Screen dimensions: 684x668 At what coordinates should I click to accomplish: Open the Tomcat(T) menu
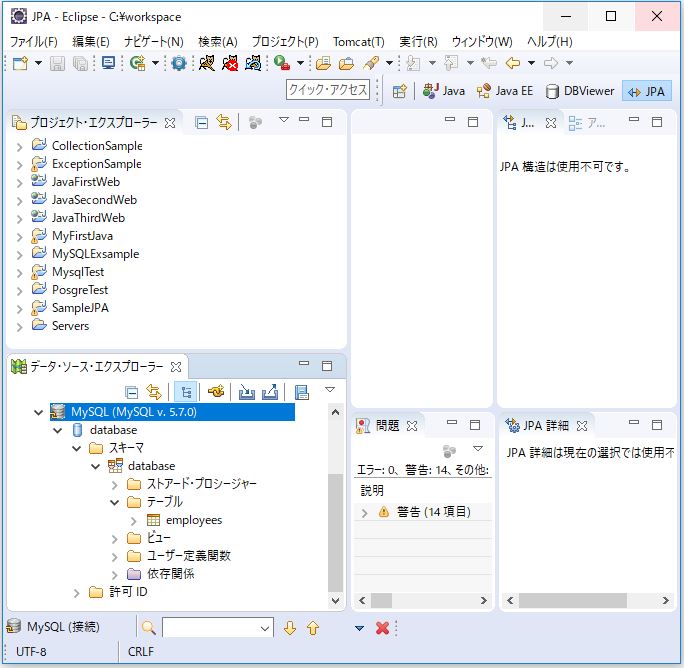(358, 42)
